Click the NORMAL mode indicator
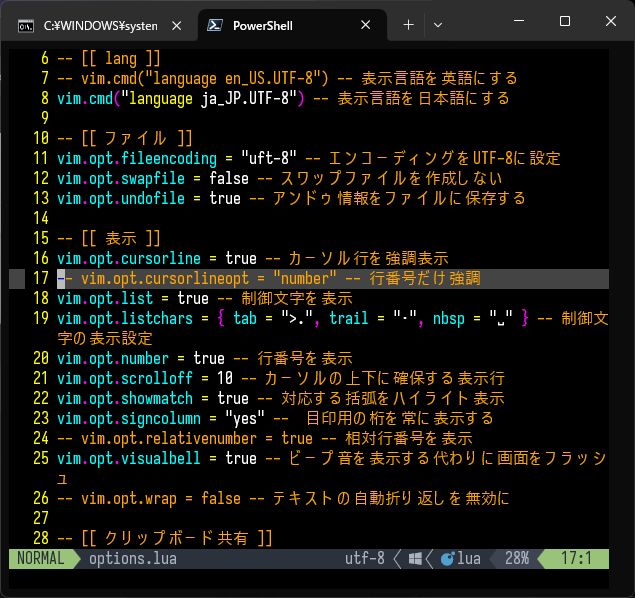The image size is (635, 598). point(40,559)
